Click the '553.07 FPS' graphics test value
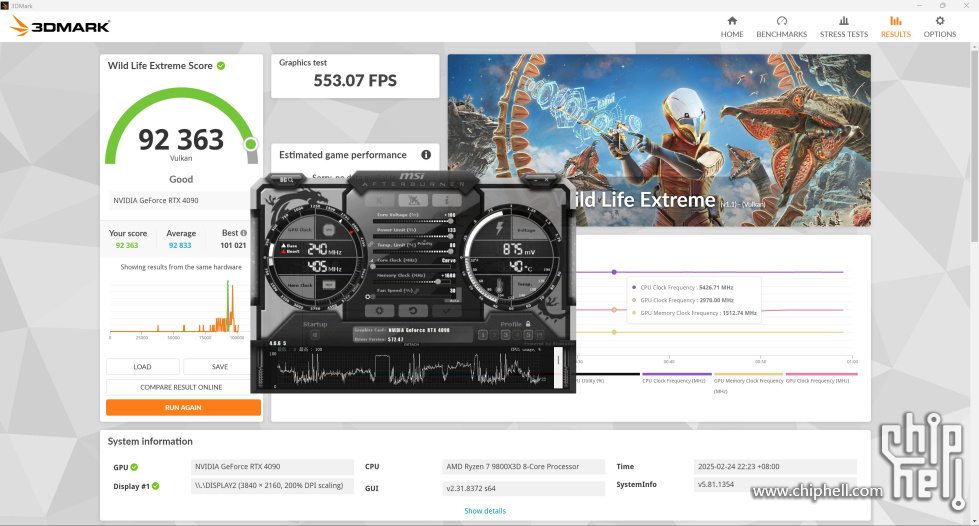Image resolution: width=979 pixels, height=526 pixels. click(x=355, y=81)
